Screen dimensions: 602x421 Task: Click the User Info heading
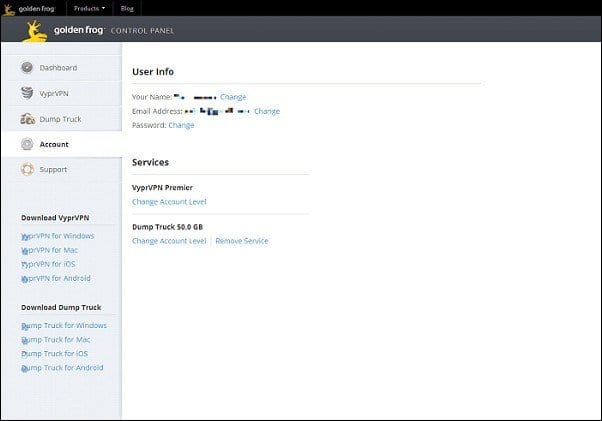click(x=153, y=72)
